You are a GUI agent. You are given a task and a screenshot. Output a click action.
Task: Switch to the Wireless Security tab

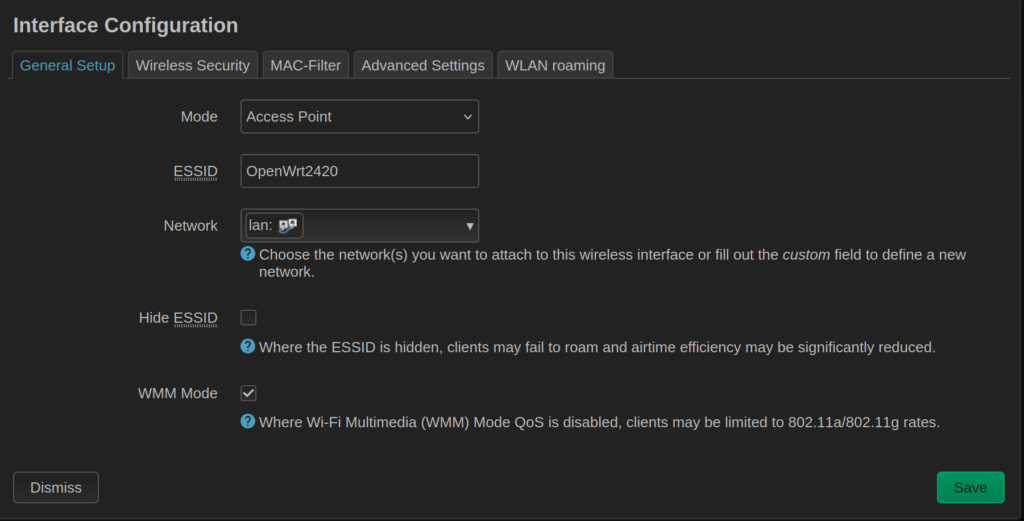pyautogui.click(x=192, y=65)
